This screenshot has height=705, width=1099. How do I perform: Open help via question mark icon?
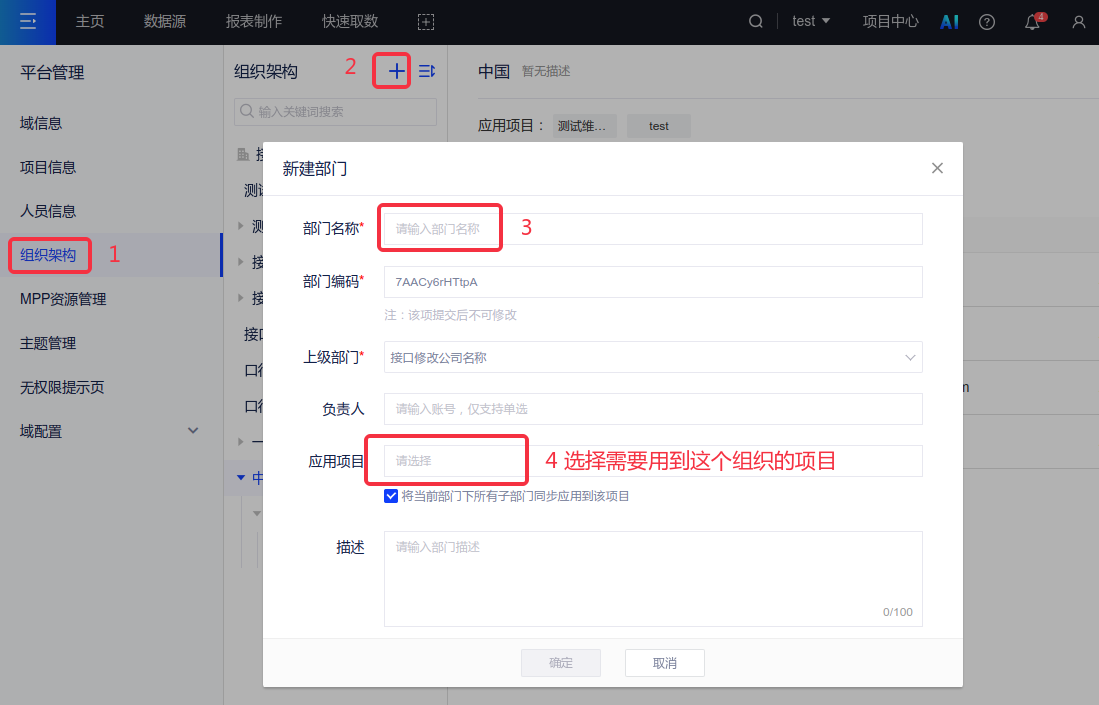pos(987,22)
